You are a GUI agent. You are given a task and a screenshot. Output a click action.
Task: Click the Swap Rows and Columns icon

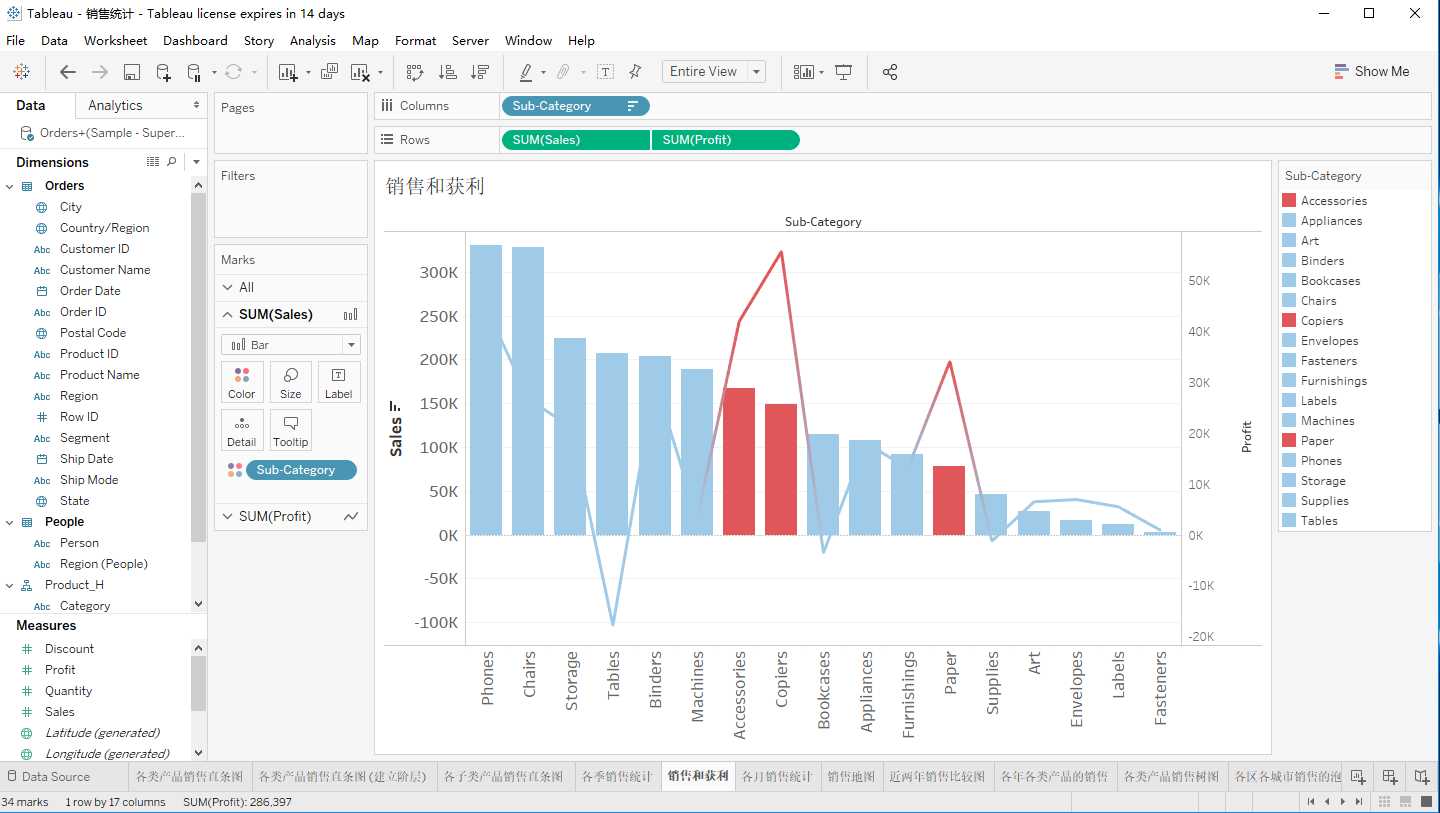click(415, 72)
